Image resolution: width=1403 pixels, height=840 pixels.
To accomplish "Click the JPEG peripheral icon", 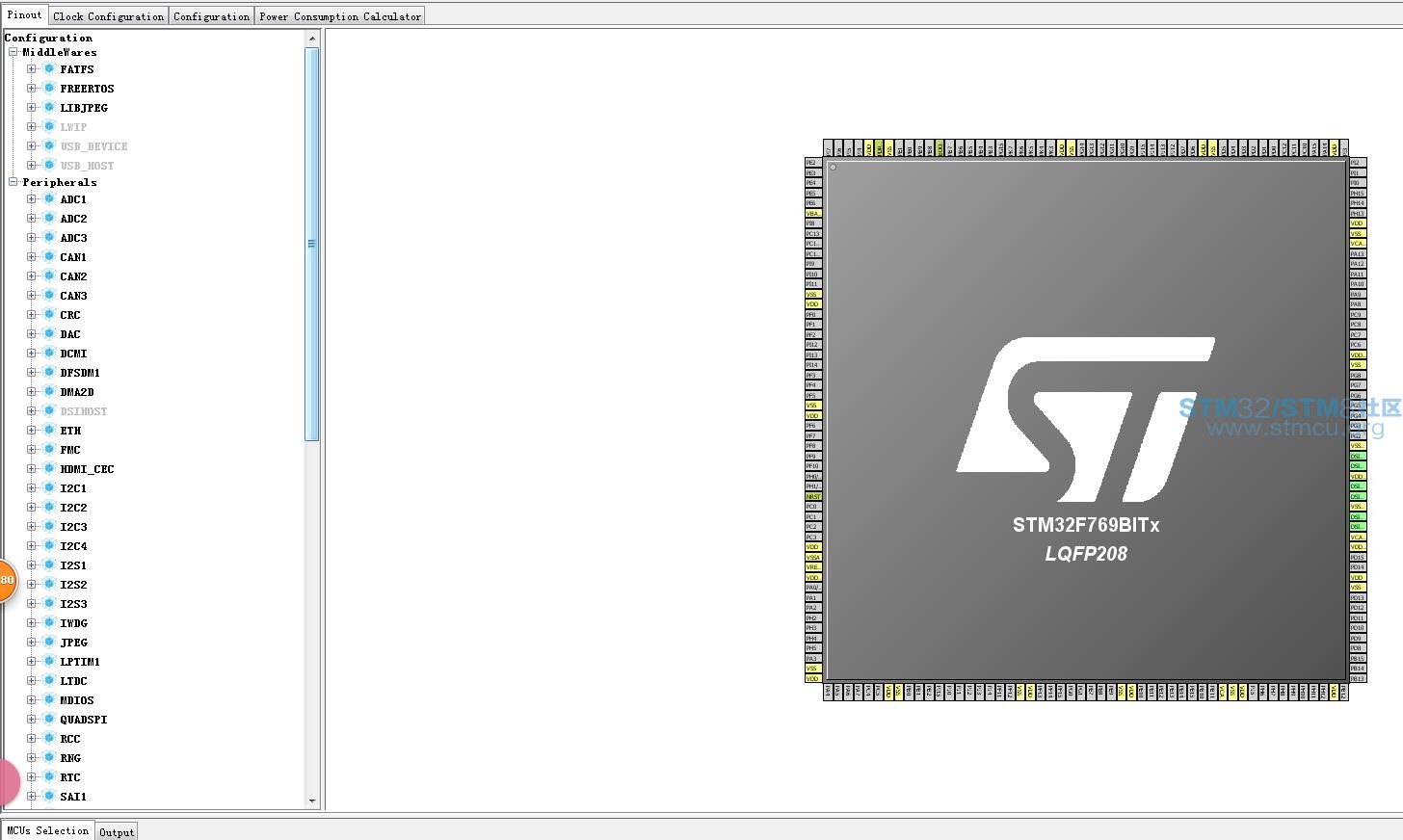I will pos(49,643).
